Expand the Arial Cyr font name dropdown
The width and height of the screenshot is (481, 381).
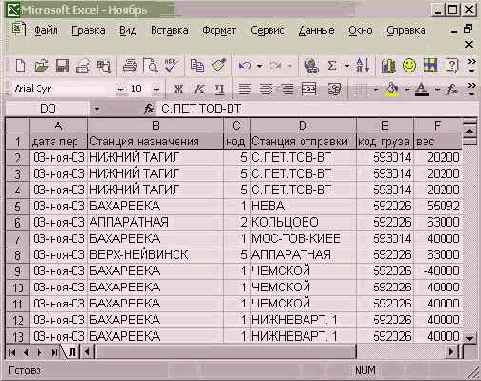click(120, 89)
